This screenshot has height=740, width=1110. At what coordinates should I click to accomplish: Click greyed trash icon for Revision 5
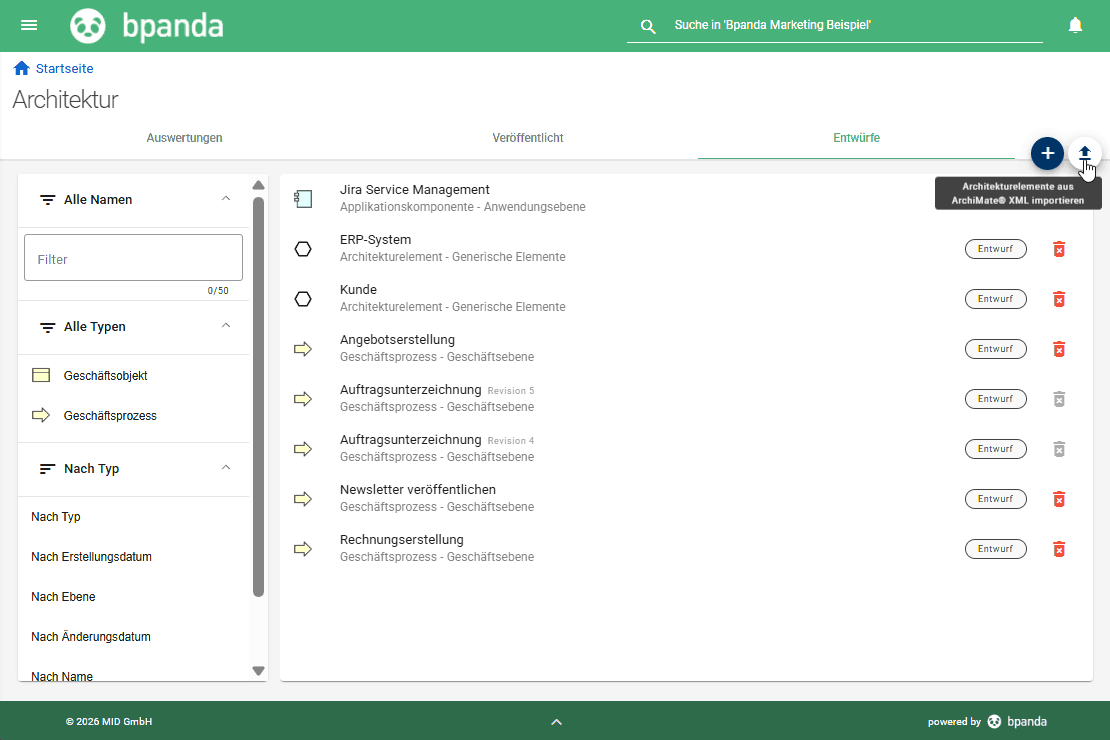[x=1059, y=399]
